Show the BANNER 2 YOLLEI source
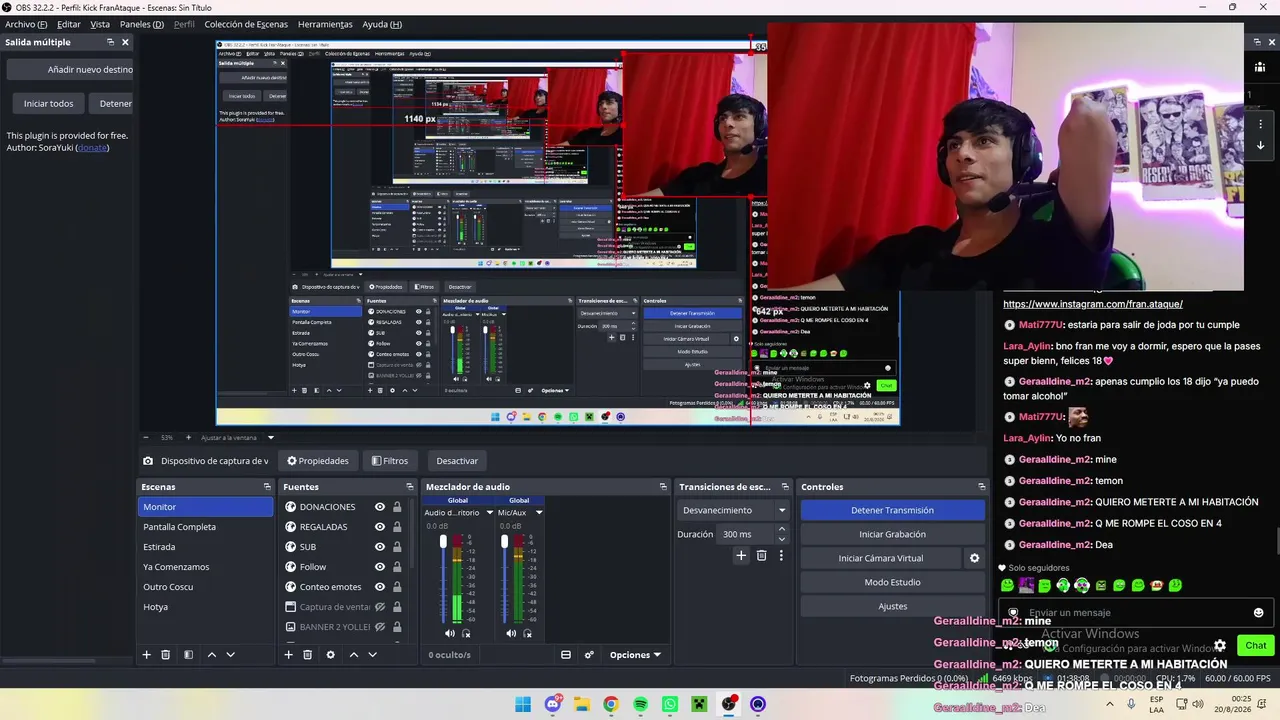 point(380,627)
